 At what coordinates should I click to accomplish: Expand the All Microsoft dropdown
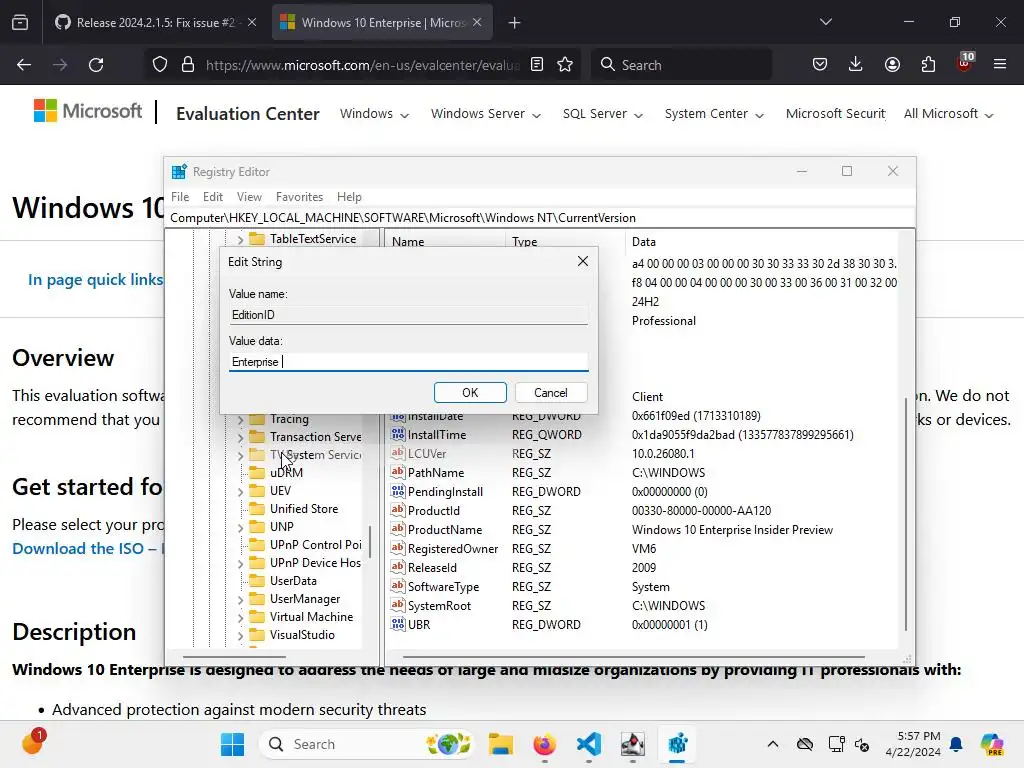point(948,114)
